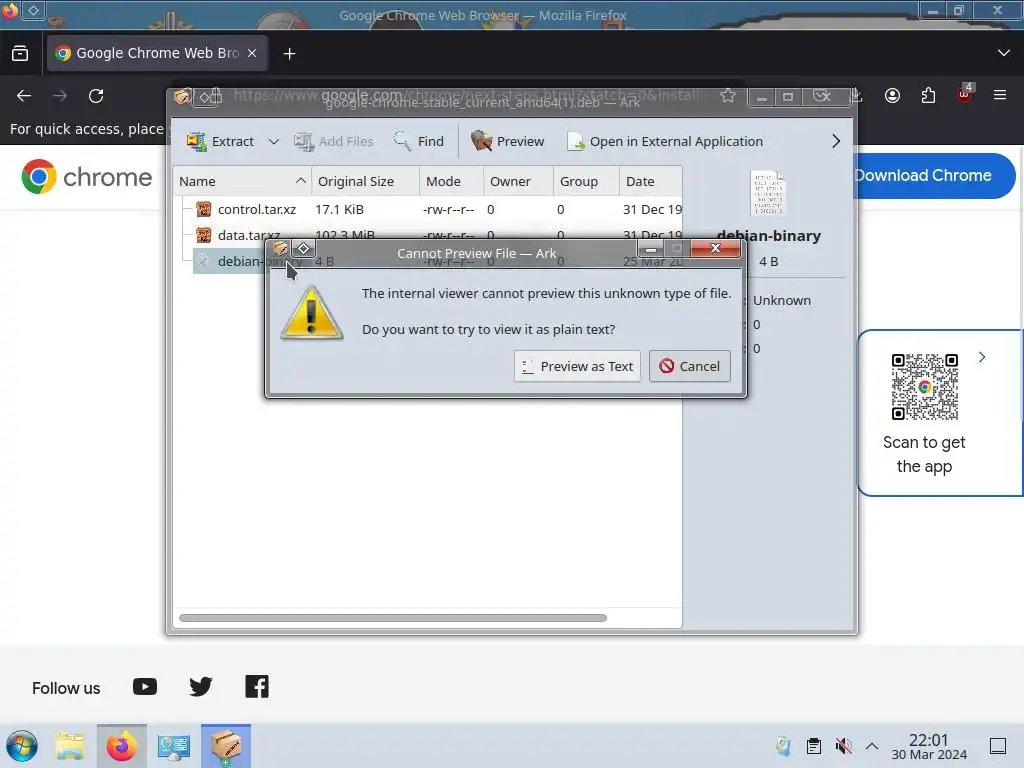Image resolution: width=1024 pixels, height=768 pixels.
Task: Cancel the Cannot Preview File dialog
Action: [690, 366]
